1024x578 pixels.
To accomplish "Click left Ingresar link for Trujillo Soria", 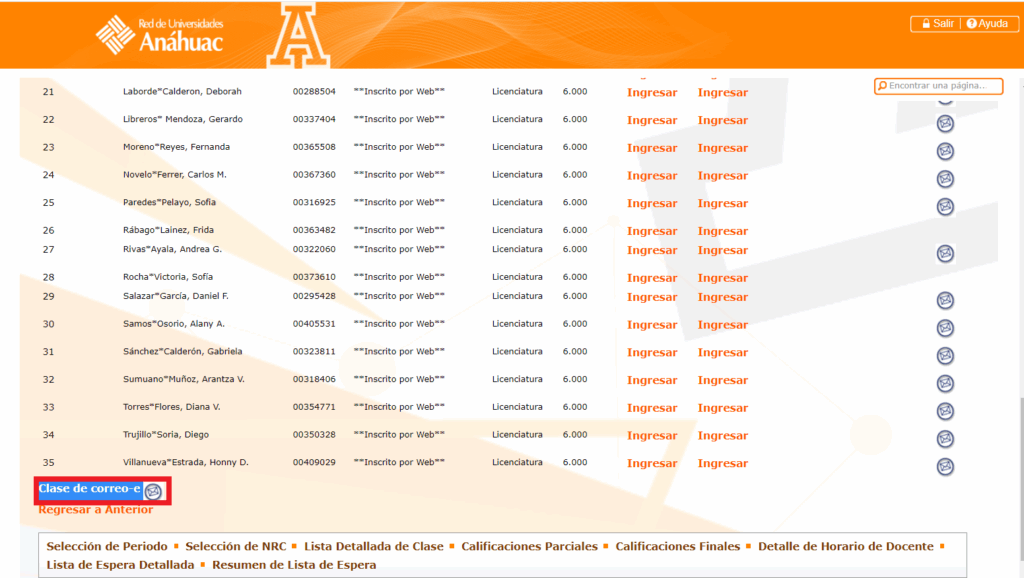I will 652,436.
